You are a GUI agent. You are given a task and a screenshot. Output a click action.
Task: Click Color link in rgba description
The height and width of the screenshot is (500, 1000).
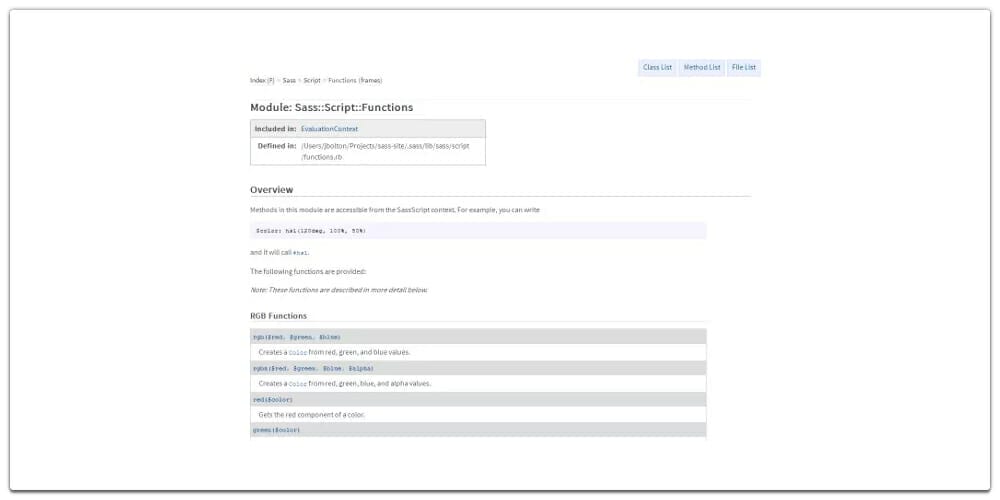pos(297,384)
